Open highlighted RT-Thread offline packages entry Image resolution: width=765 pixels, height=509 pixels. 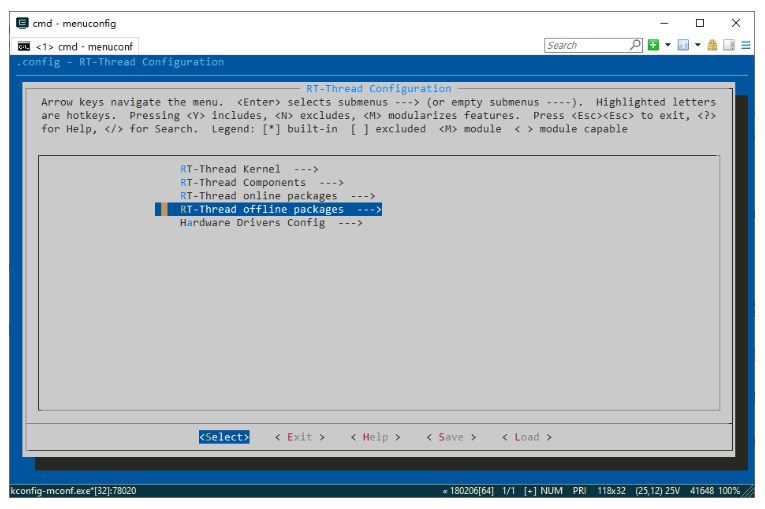pos(268,209)
